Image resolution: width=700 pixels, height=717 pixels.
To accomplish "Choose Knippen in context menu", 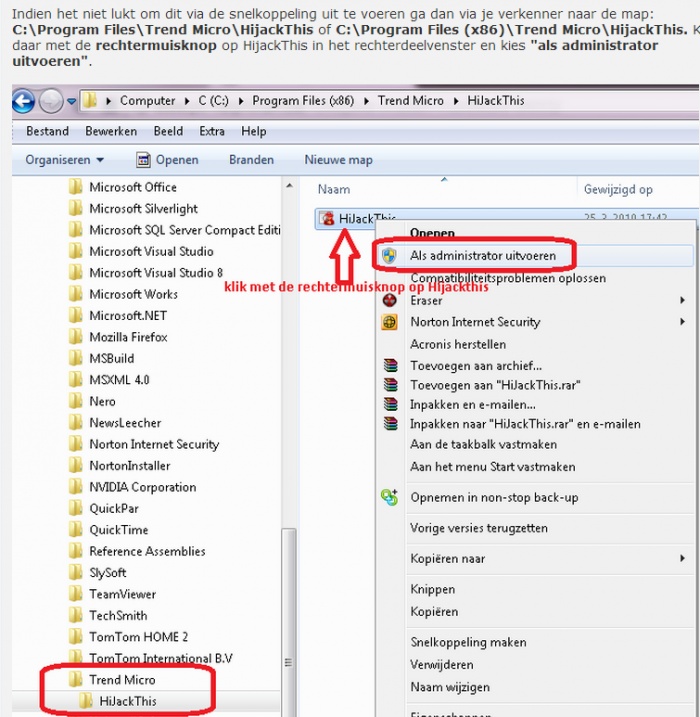I will click(433, 589).
